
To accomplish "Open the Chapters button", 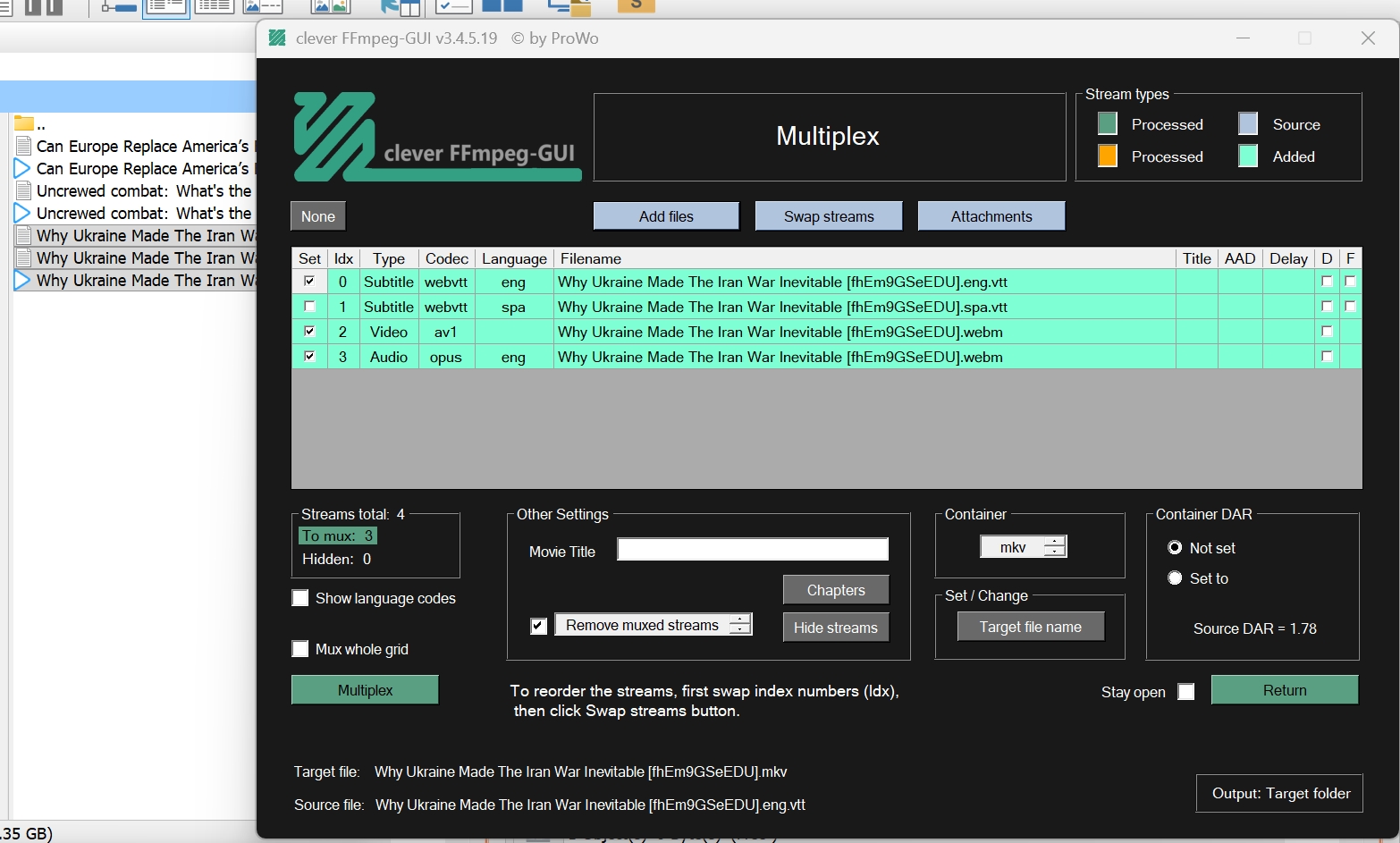I will (x=836, y=590).
